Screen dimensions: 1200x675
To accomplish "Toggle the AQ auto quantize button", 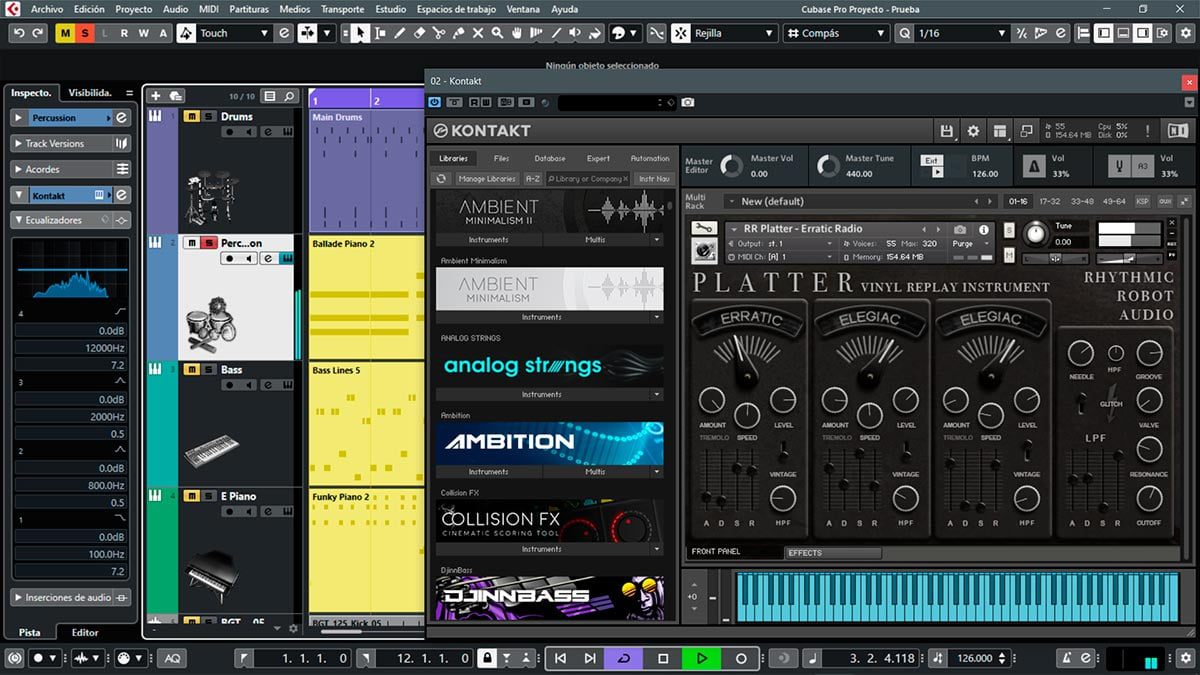I will (x=172, y=658).
